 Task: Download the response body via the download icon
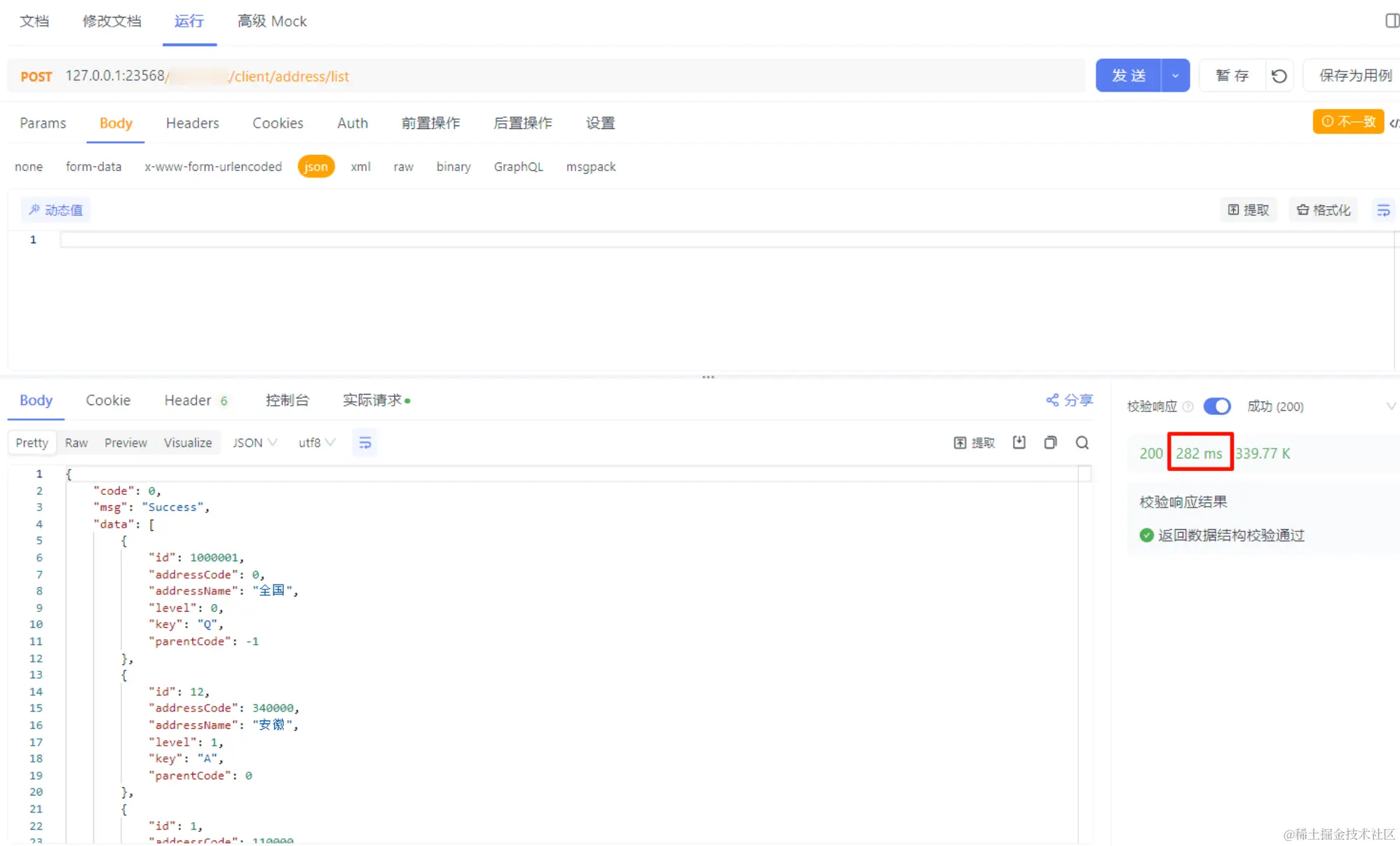coord(1019,442)
